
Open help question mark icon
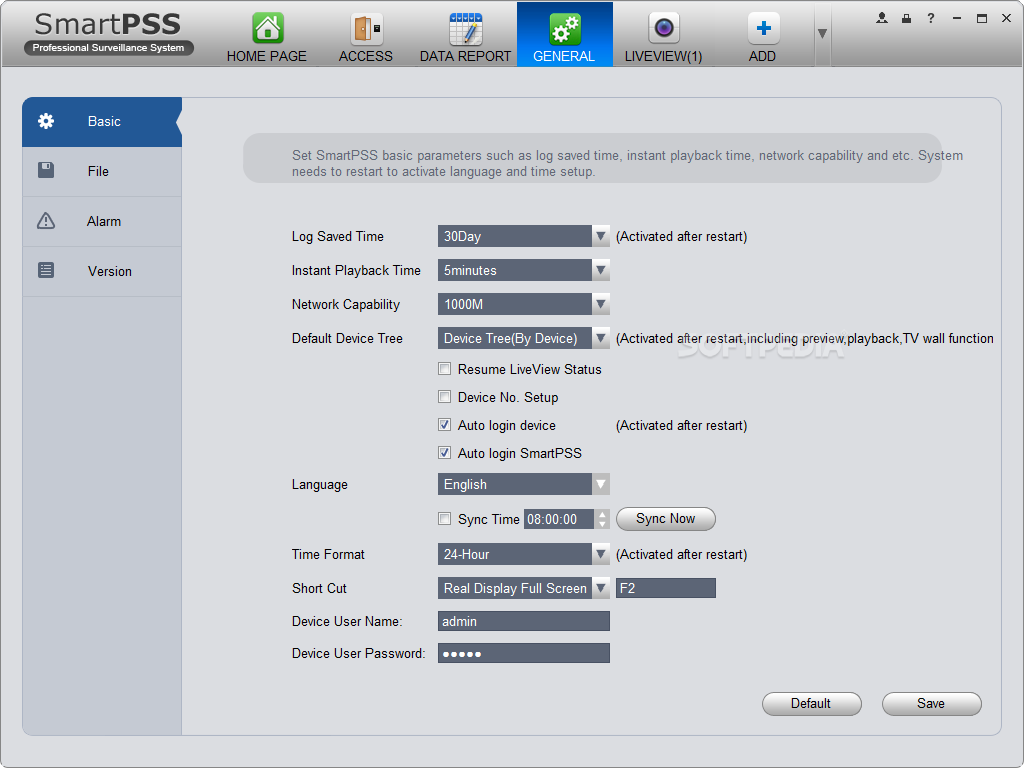pos(931,18)
